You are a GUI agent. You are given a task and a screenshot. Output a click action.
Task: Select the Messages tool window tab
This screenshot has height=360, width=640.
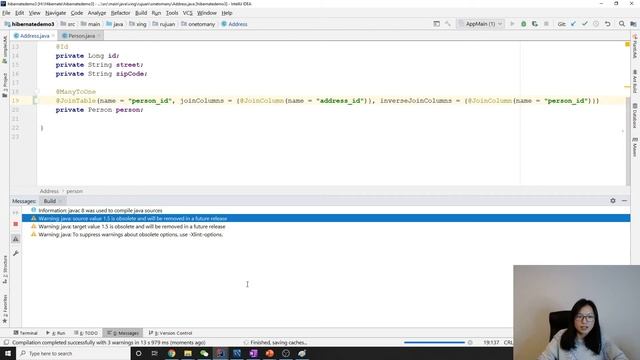pyautogui.click(x=123, y=333)
